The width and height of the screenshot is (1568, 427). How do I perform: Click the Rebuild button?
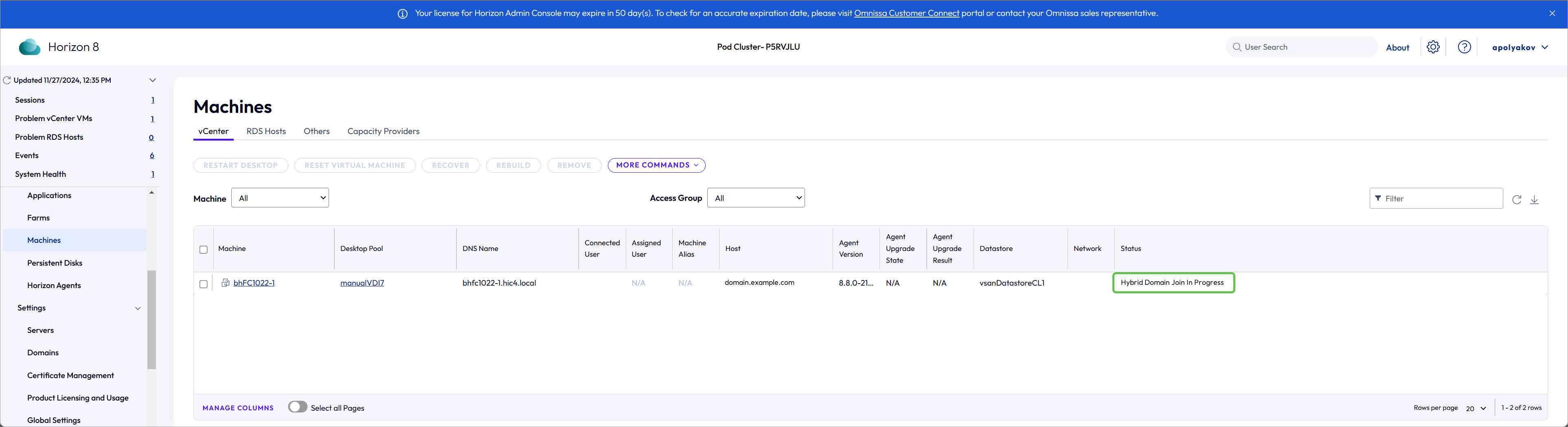click(513, 165)
